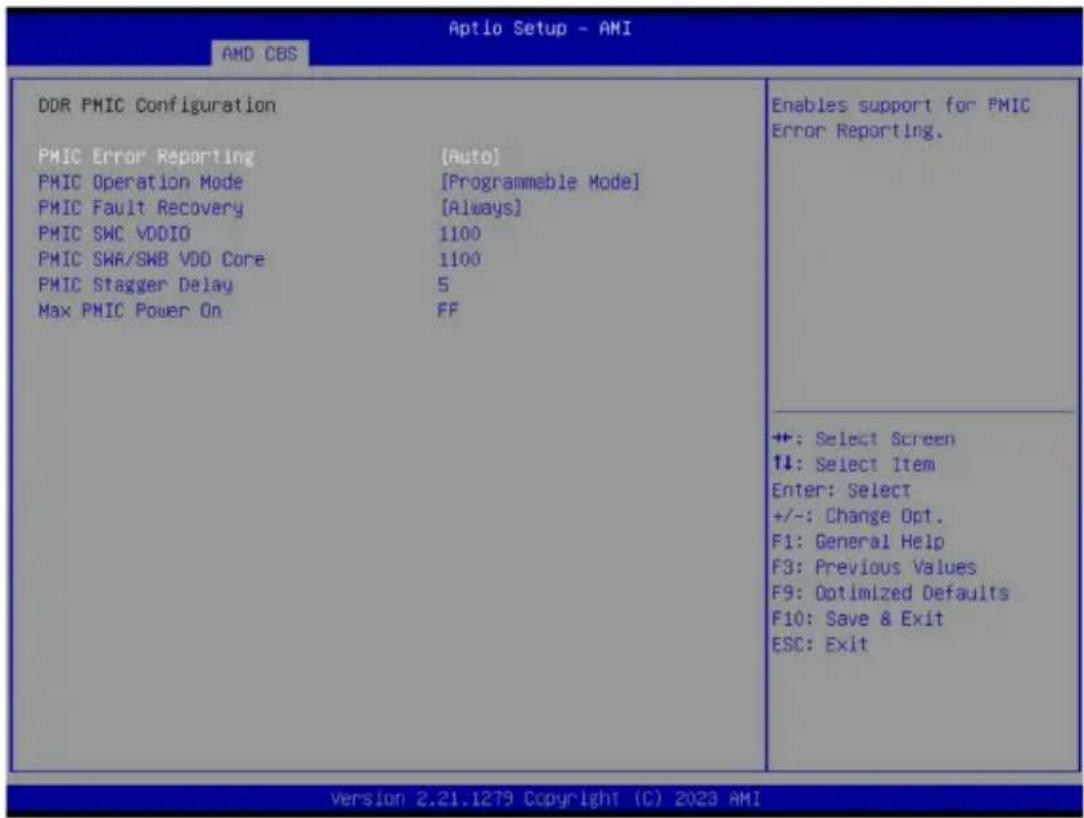Edit the 1100 value for SWA/SWB VDD Core

[460, 259]
